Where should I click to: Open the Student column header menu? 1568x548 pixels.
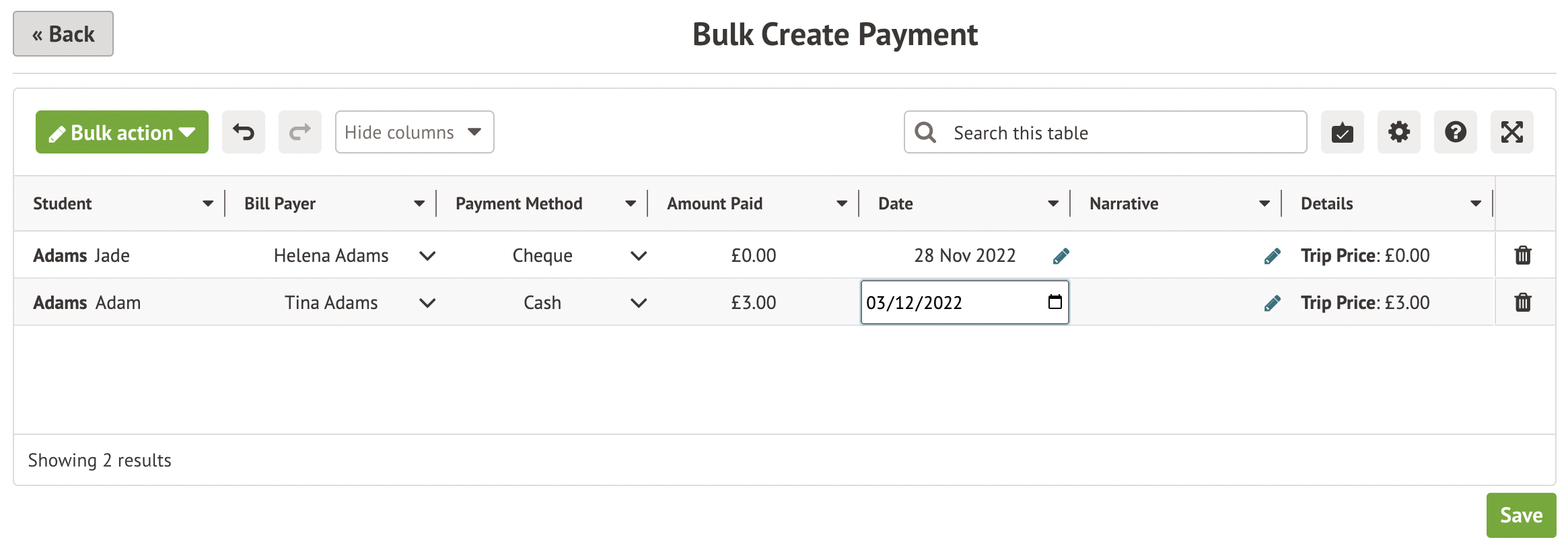pyautogui.click(x=208, y=203)
